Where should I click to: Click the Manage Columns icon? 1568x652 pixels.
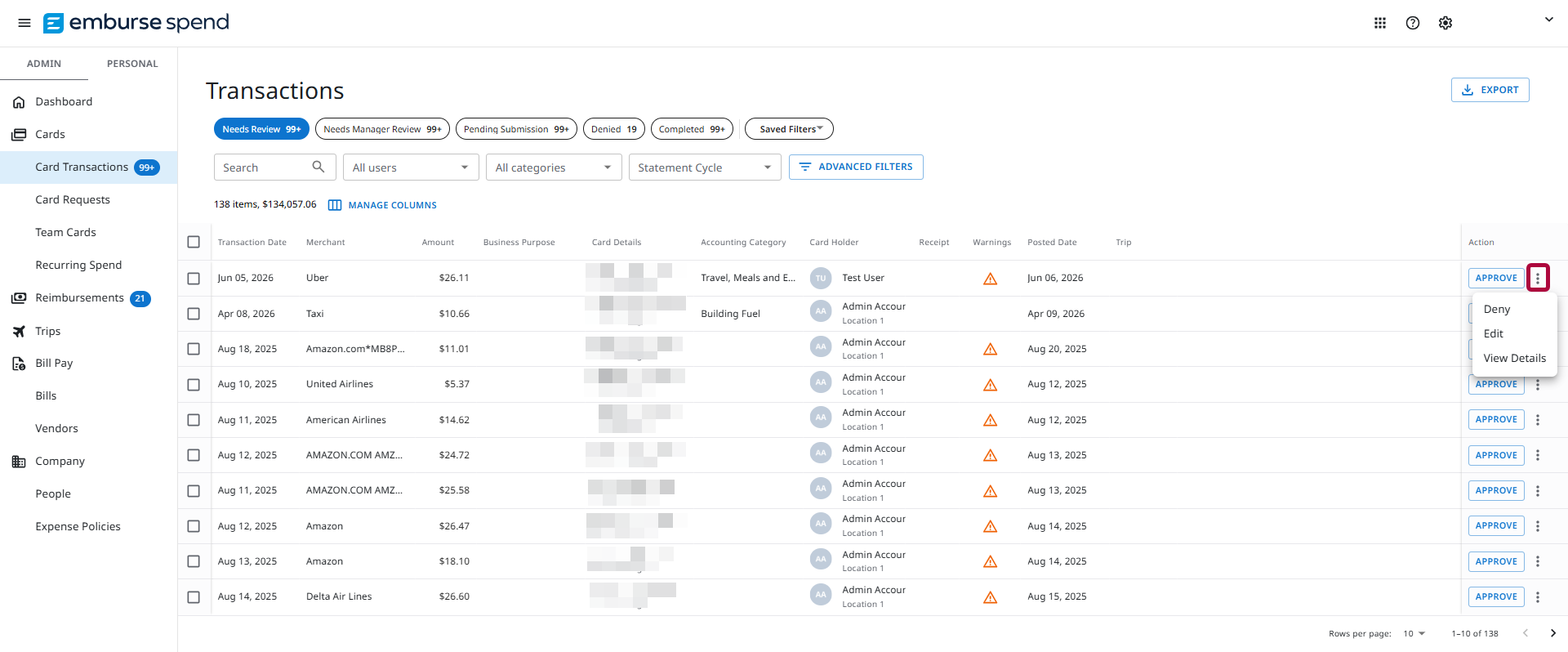click(335, 205)
